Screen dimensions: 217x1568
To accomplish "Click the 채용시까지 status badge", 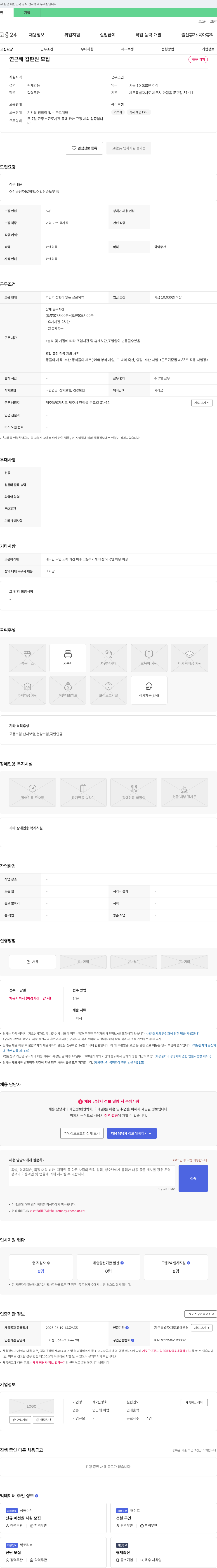I will 198,60.
